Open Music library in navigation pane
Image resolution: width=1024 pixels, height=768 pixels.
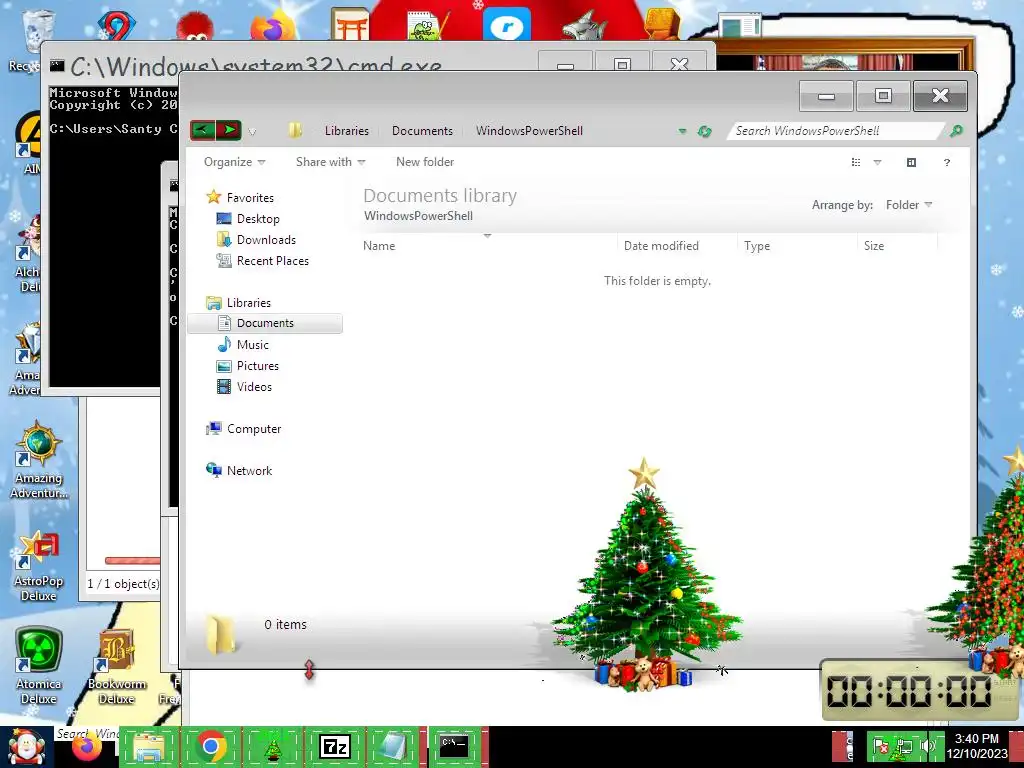coord(242,344)
